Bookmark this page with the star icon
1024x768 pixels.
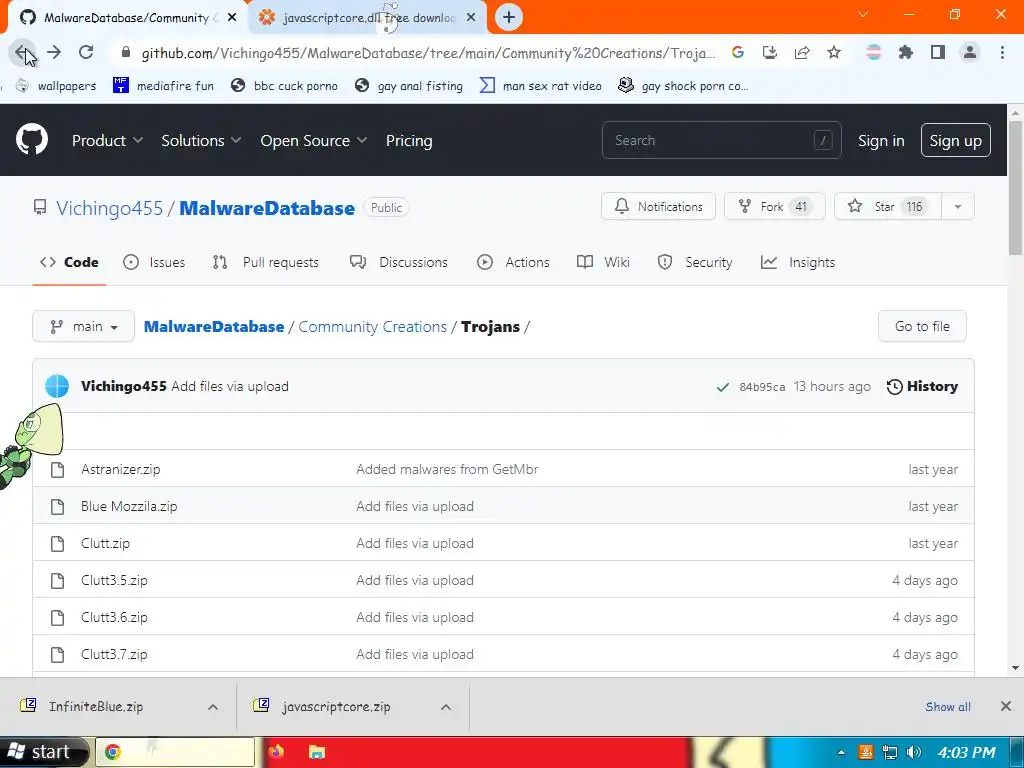click(834, 52)
